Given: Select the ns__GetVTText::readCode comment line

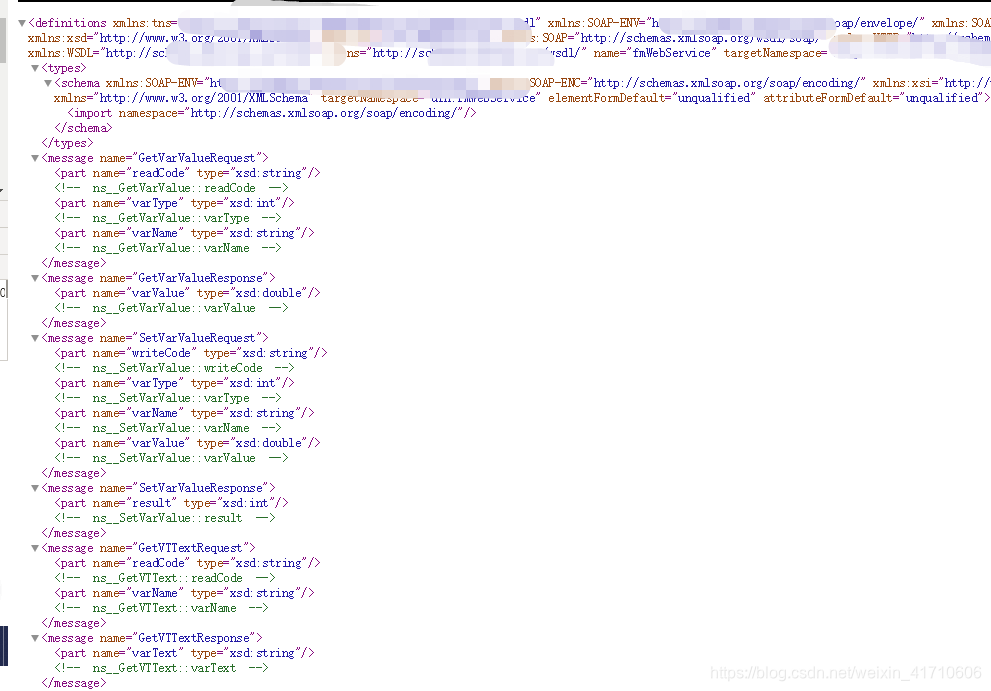Looking at the screenshot, I should (165, 578).
